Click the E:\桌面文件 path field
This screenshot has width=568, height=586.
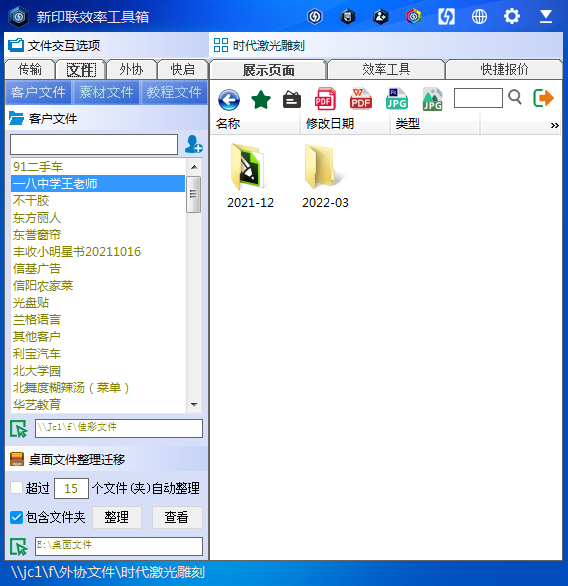119,546
